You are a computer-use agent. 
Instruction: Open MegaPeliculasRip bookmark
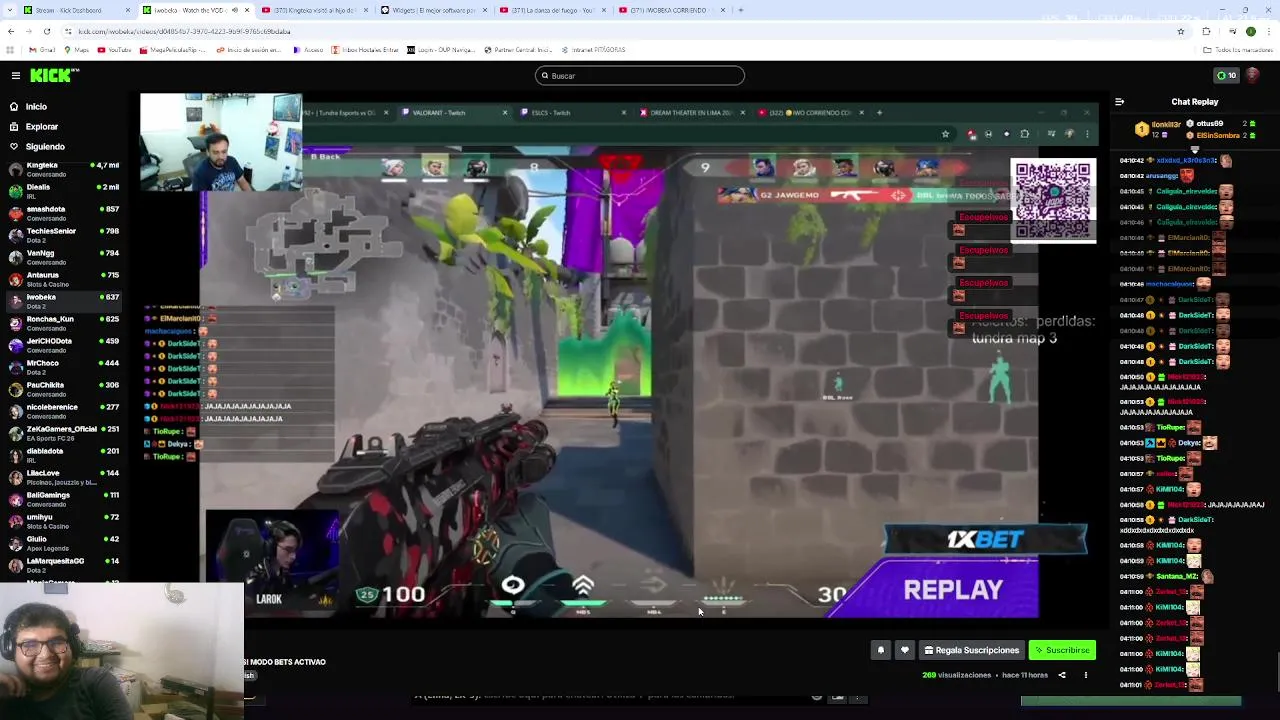pos(171,50)
